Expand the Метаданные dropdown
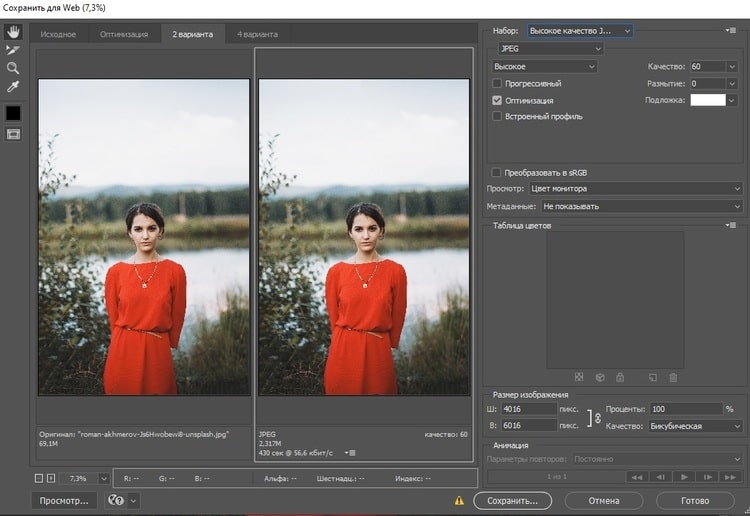 click(x=640, y=206)
